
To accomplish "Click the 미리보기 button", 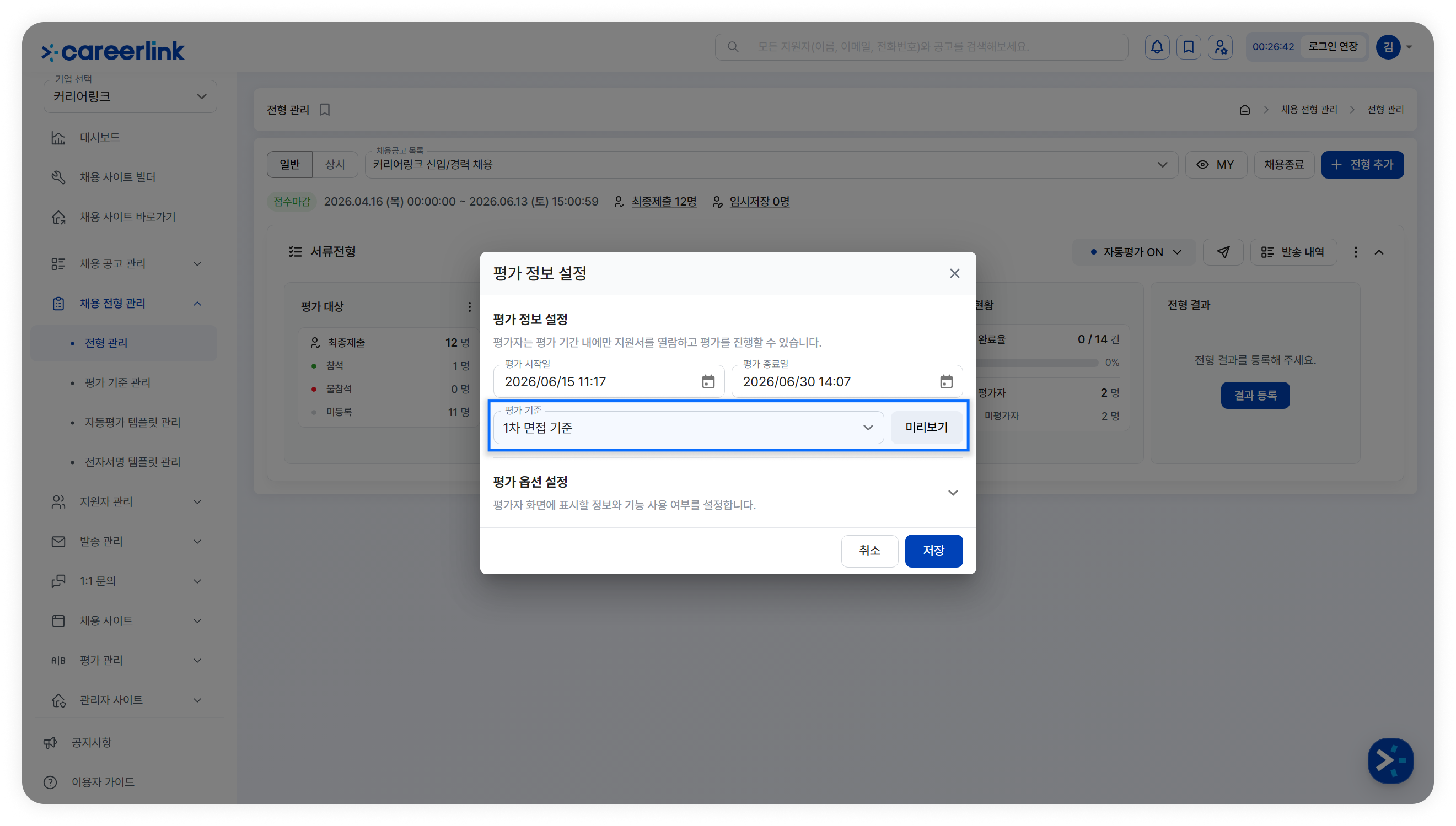I will (x=926, y=427).
